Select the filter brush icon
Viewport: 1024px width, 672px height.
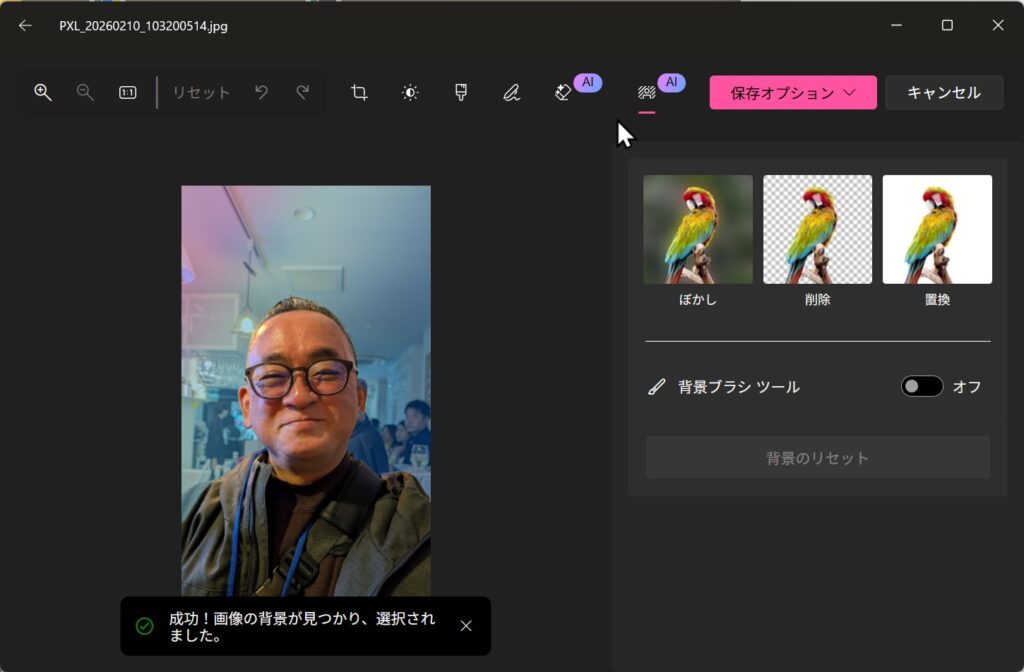point(461,92)
